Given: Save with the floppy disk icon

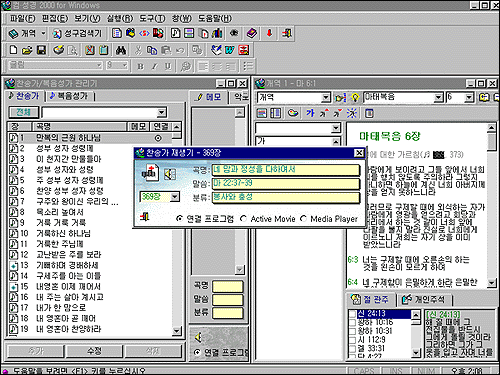Looking at the screenshot, I should [x=41, y=50].
